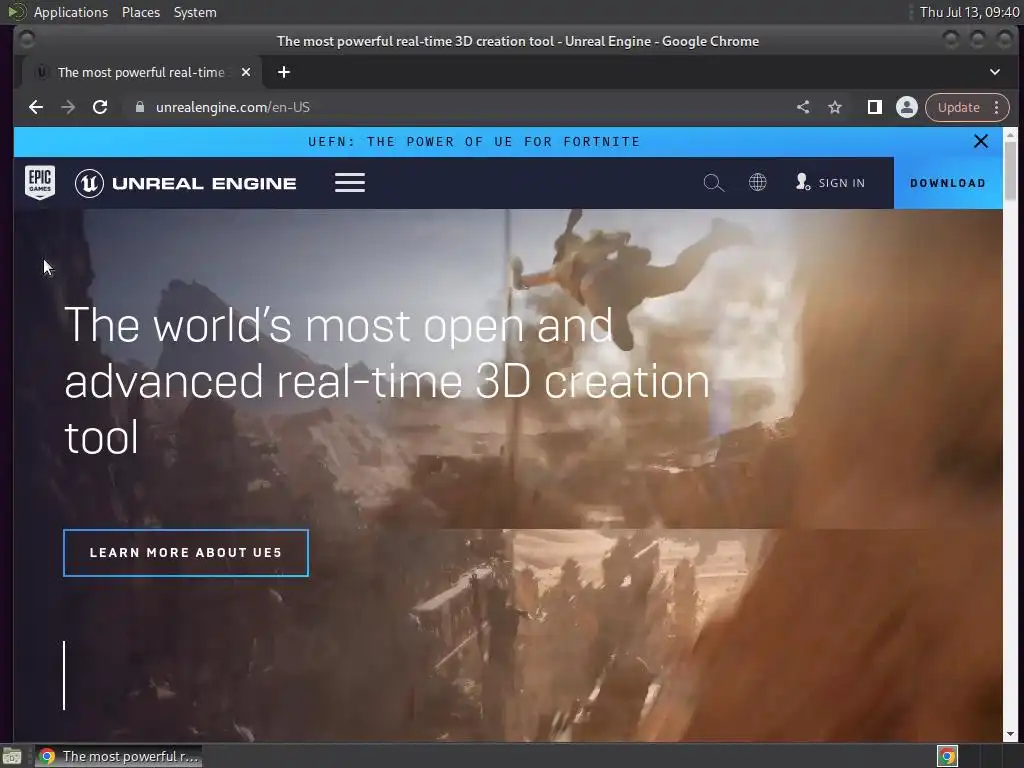Click the scrollbar up arrow
1024x768 pixels.
click(x=1010, y=135)
